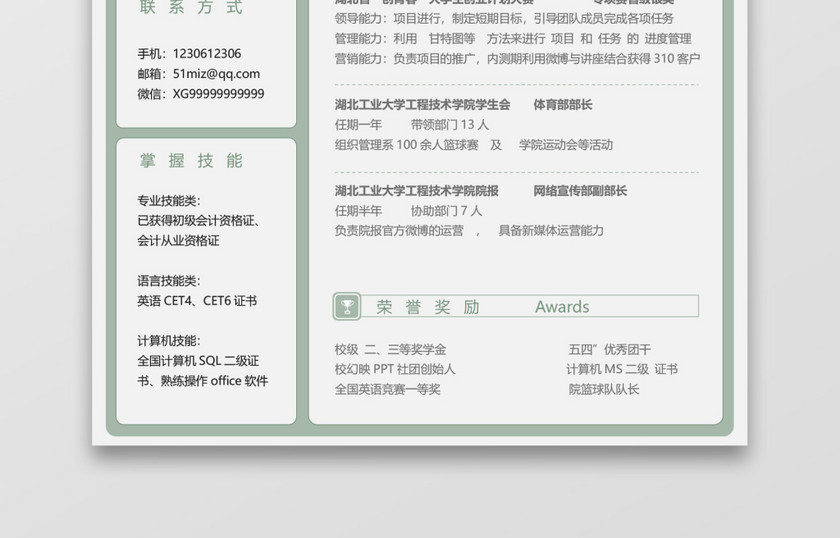Select the text 学院运动会等活动
The height and width of the screenshot is (538, 840).
[566, 145]
